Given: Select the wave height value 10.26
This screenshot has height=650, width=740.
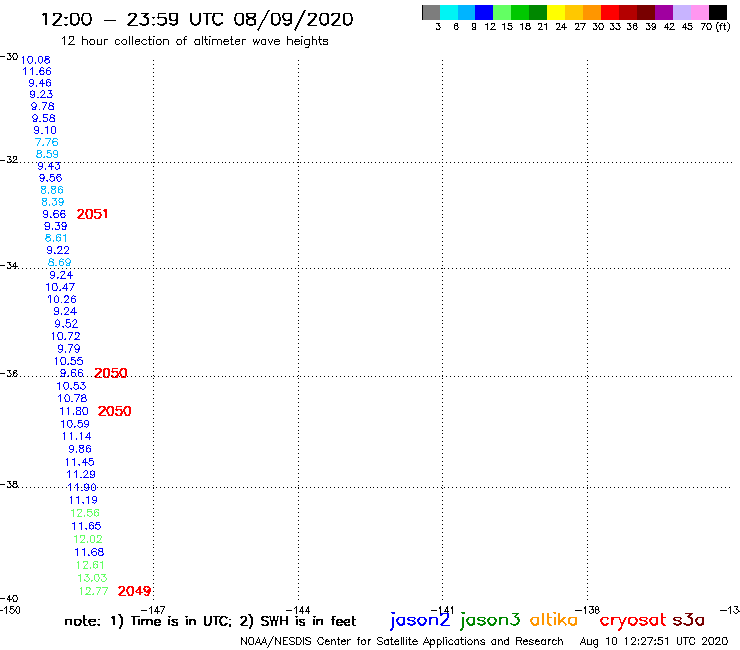Looking at the screenshot, I should coord(62,299).
